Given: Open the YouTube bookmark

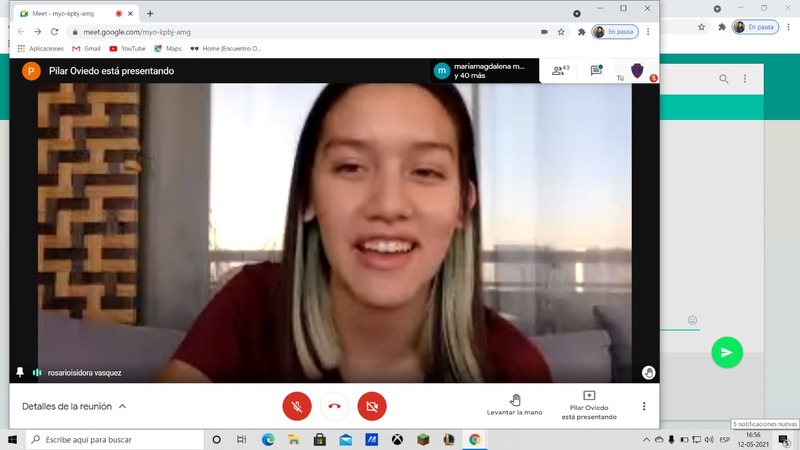Looking at the screenshot, I should pyautogui.click(x=127, y=48).
